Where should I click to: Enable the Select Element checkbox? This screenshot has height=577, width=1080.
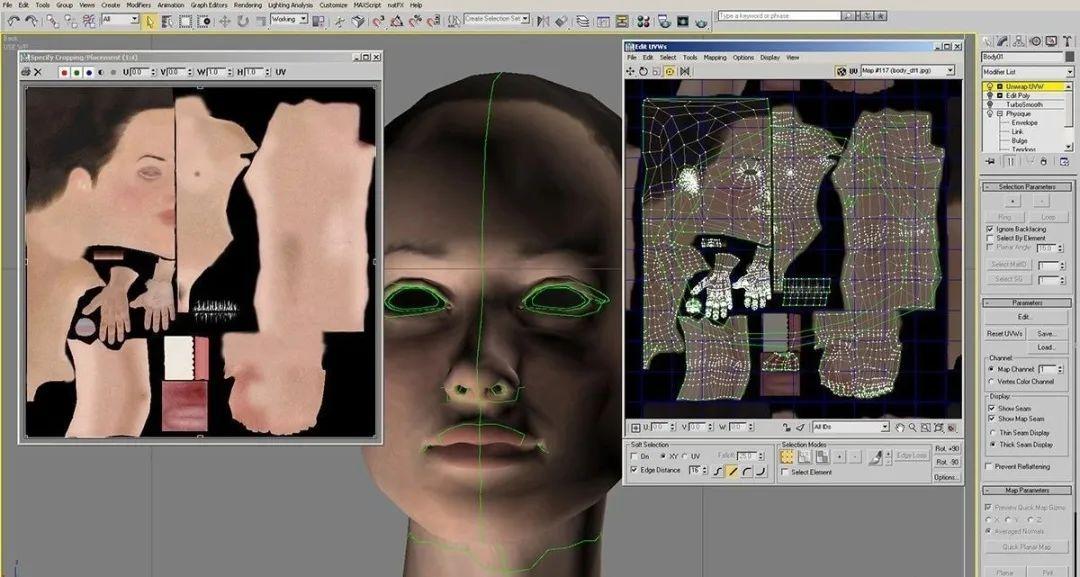787,472
